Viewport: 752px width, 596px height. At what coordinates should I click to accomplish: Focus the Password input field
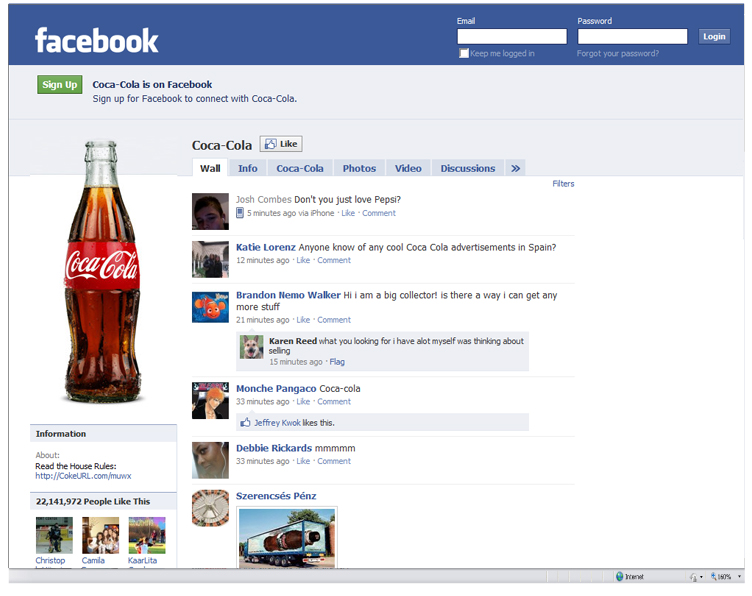pyautogui.click(x=632, y=36)
